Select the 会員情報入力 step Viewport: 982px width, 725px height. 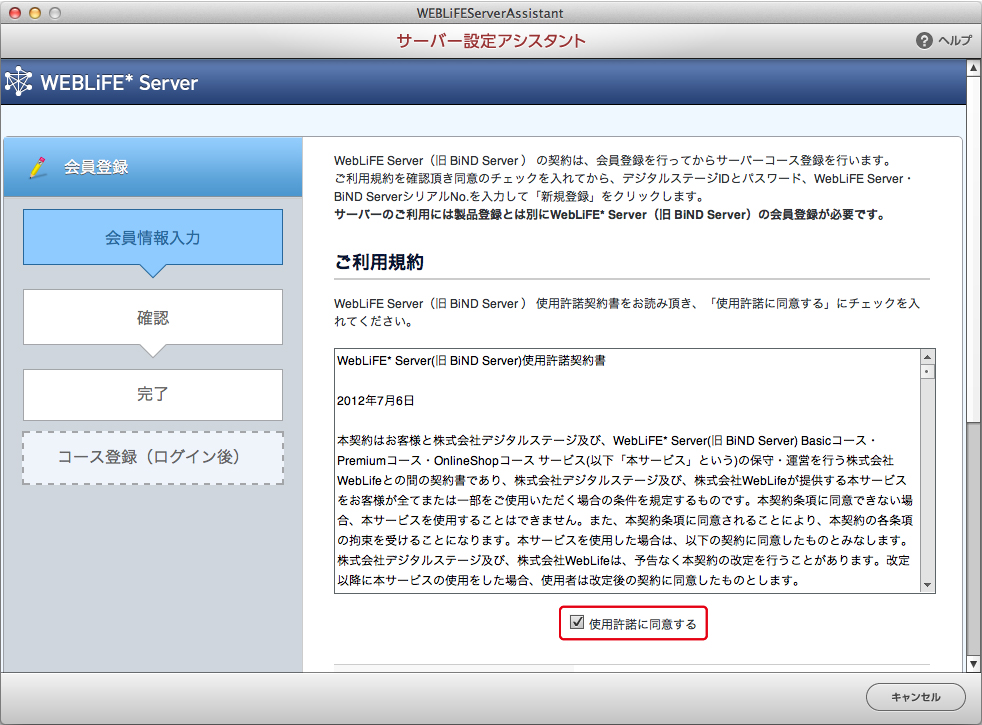click(x=153, y=237)
